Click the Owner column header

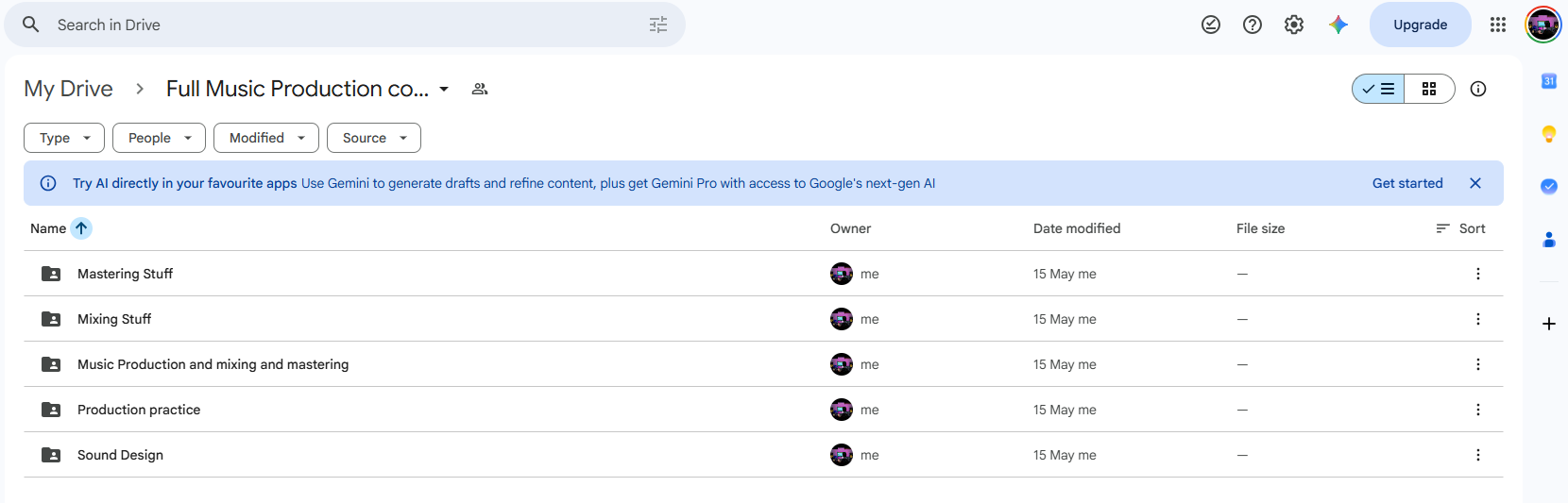[850, 228]
